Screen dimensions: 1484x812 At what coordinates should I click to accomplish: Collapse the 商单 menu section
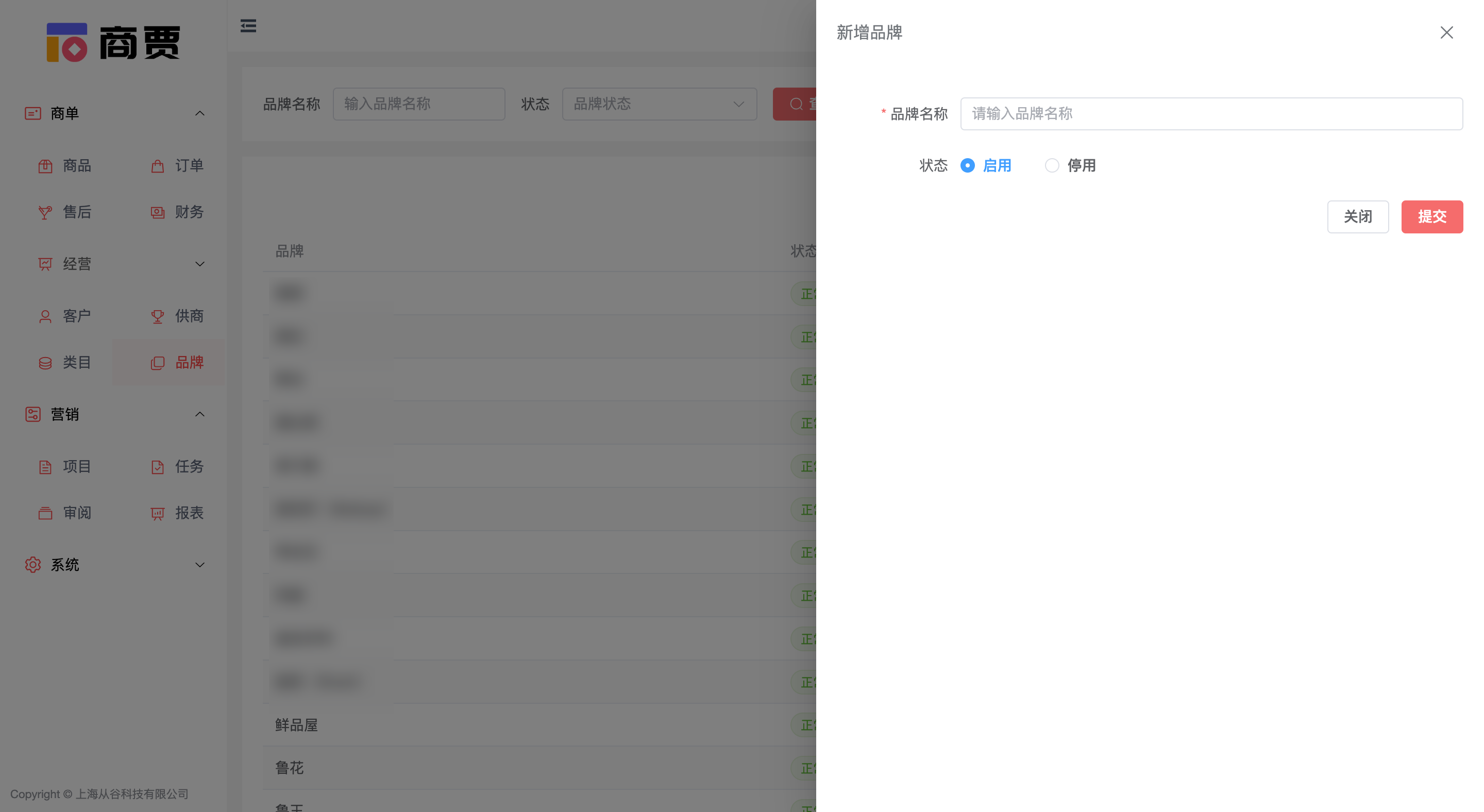click(x=200, y=113)
